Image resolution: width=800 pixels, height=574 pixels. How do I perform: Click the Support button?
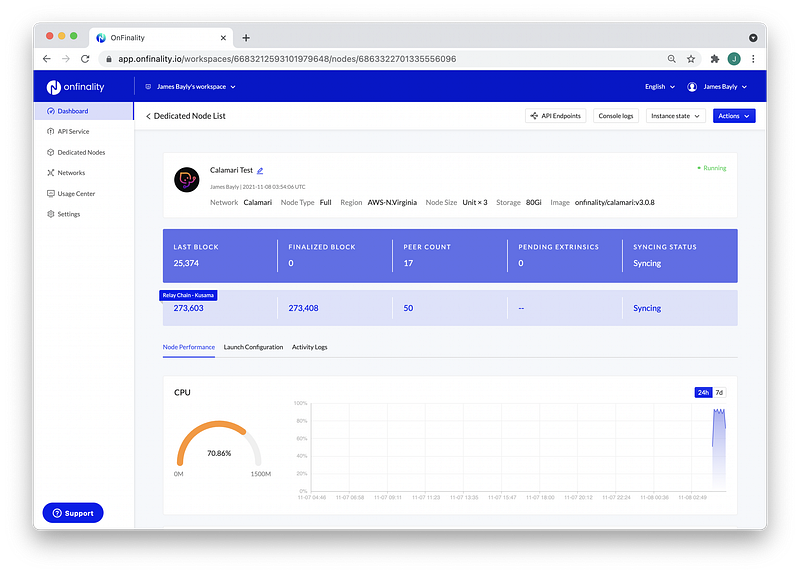[x=73, y=513]
